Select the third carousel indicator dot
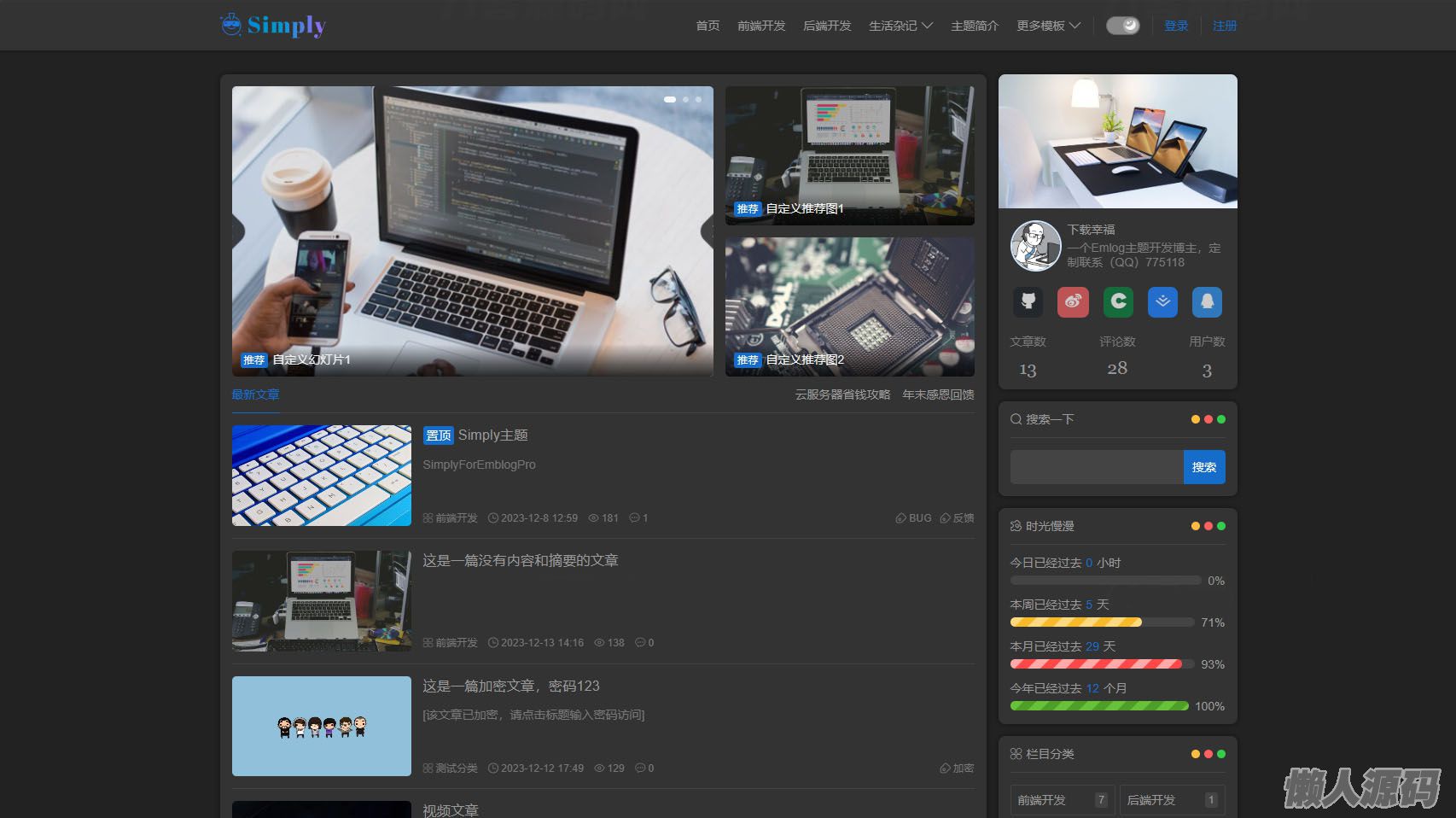 pos(698,100)
